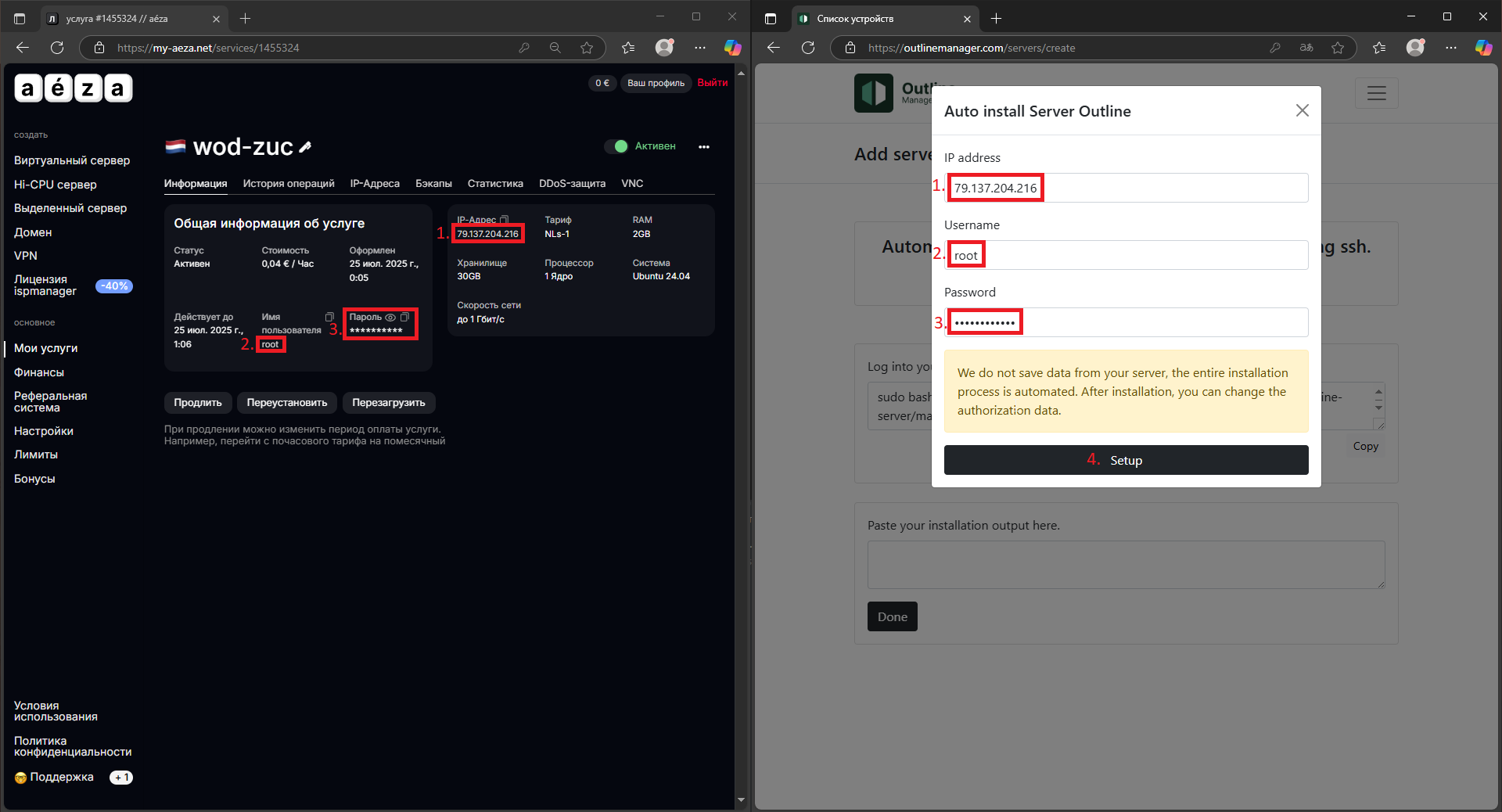Click the Перезагрузить button
This screenshot has width=1502, height=812.
(389, 403)
